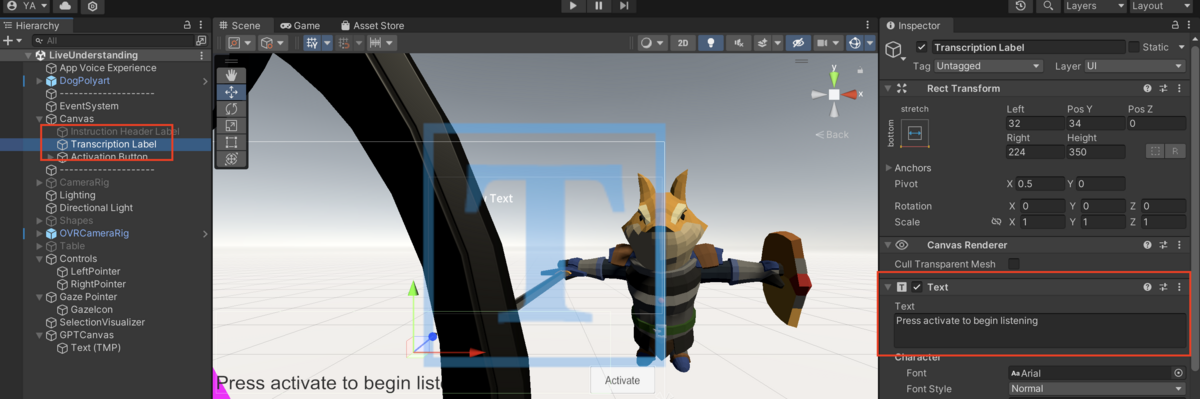Toggle hidden objects visibility eye icon
The width and height of the screenshot is (1200, 399).
[x=797, y=43]
